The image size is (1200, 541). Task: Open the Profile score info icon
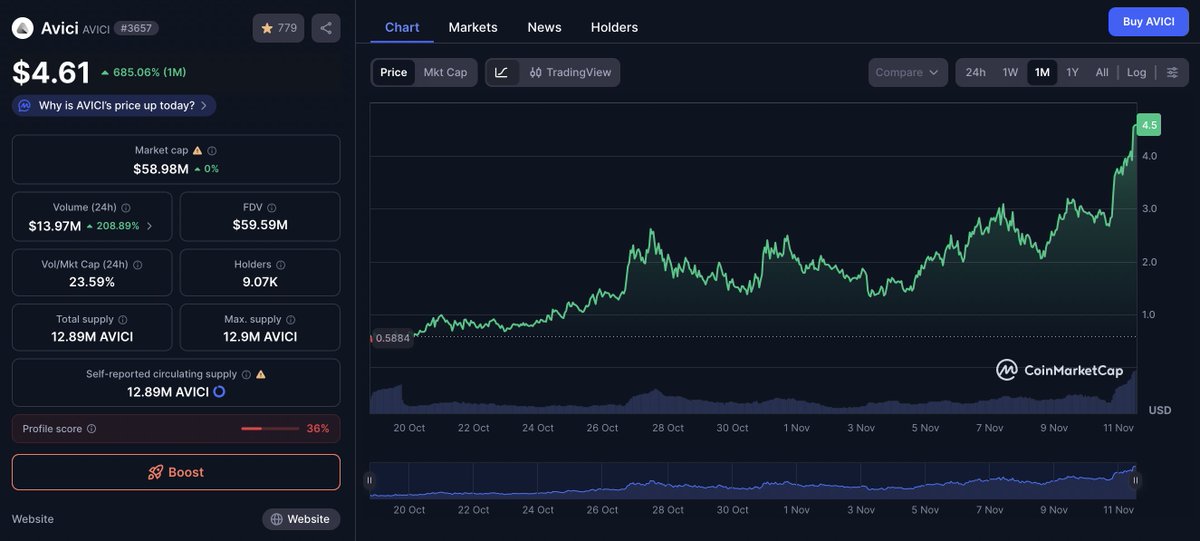click(92, 429)
